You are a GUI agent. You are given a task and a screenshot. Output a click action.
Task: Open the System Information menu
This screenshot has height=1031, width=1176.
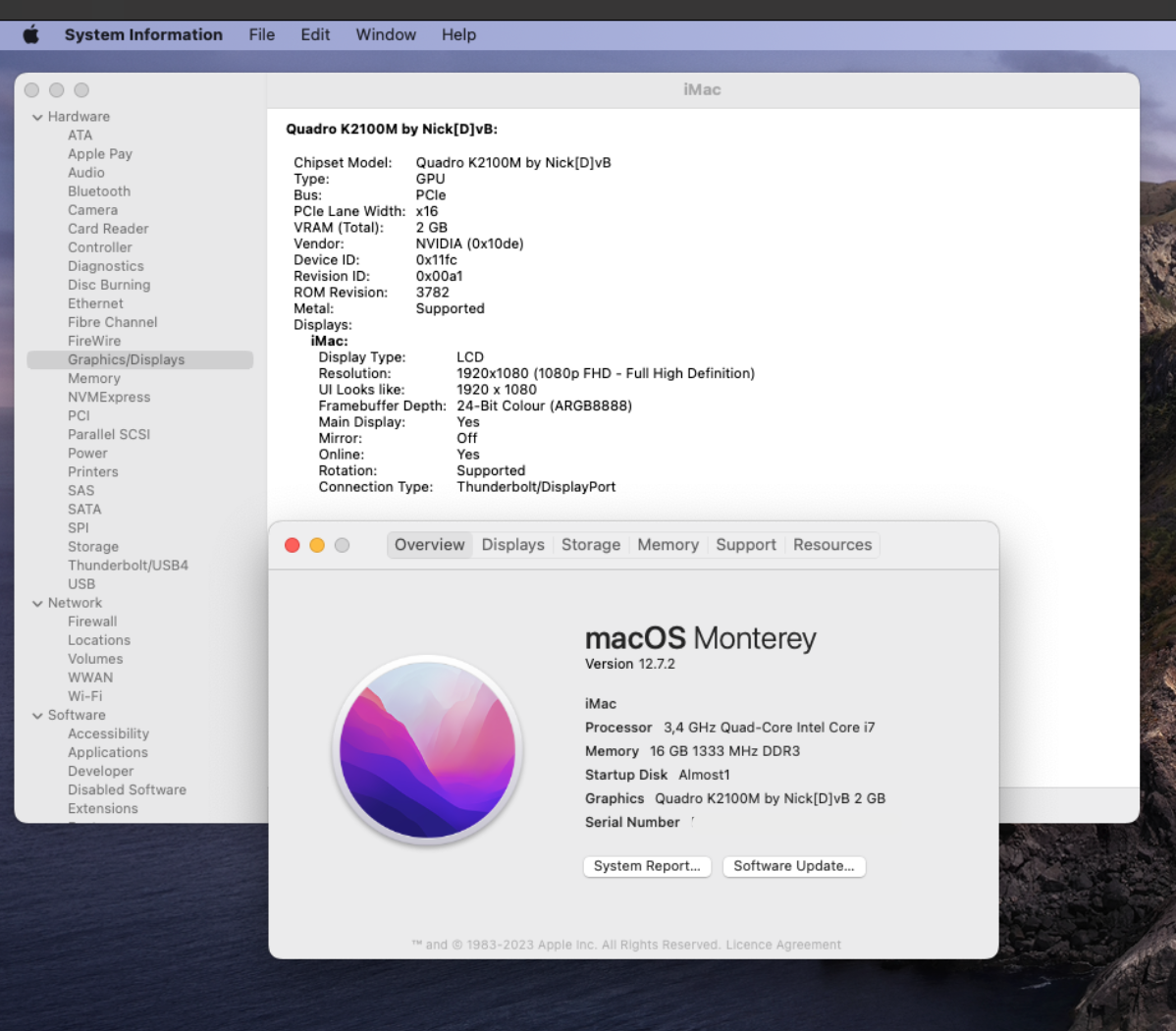pyautogui.click(x=143, y=34)
